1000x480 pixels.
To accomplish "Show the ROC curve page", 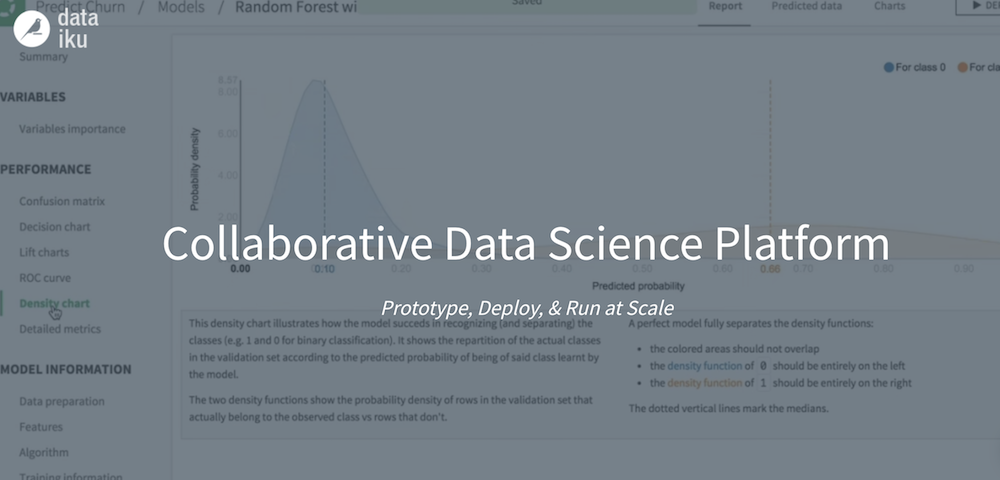I will [45, 278].
